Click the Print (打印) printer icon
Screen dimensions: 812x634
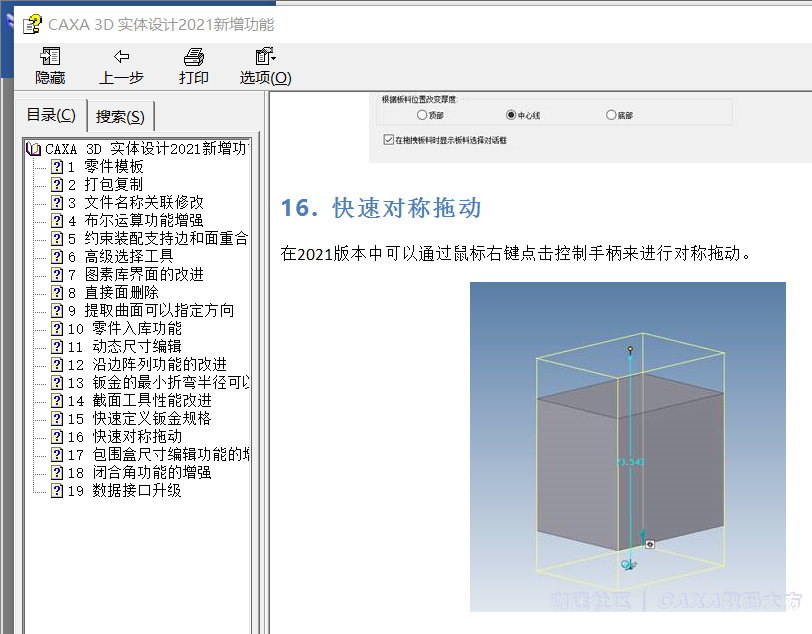[x=194, y=56]
